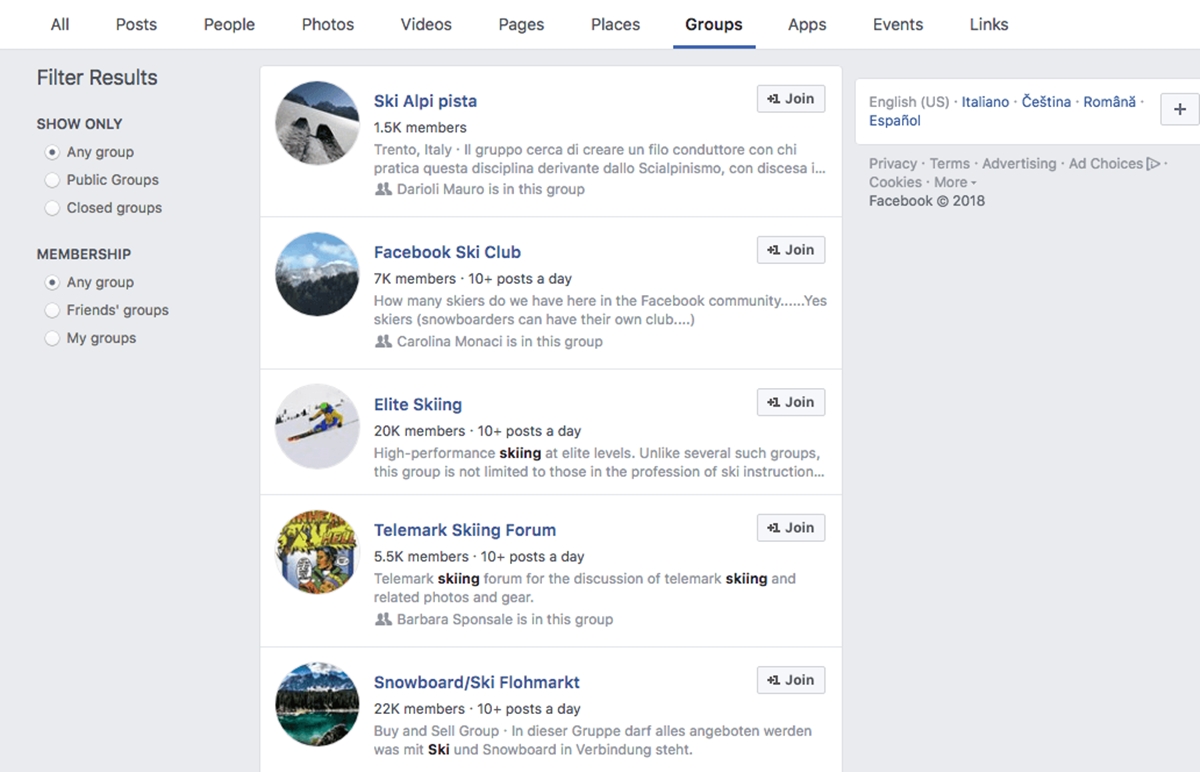Select the Friends' groups filter
The height and width of the screenshot is (772, 1200).
(52, 310)
